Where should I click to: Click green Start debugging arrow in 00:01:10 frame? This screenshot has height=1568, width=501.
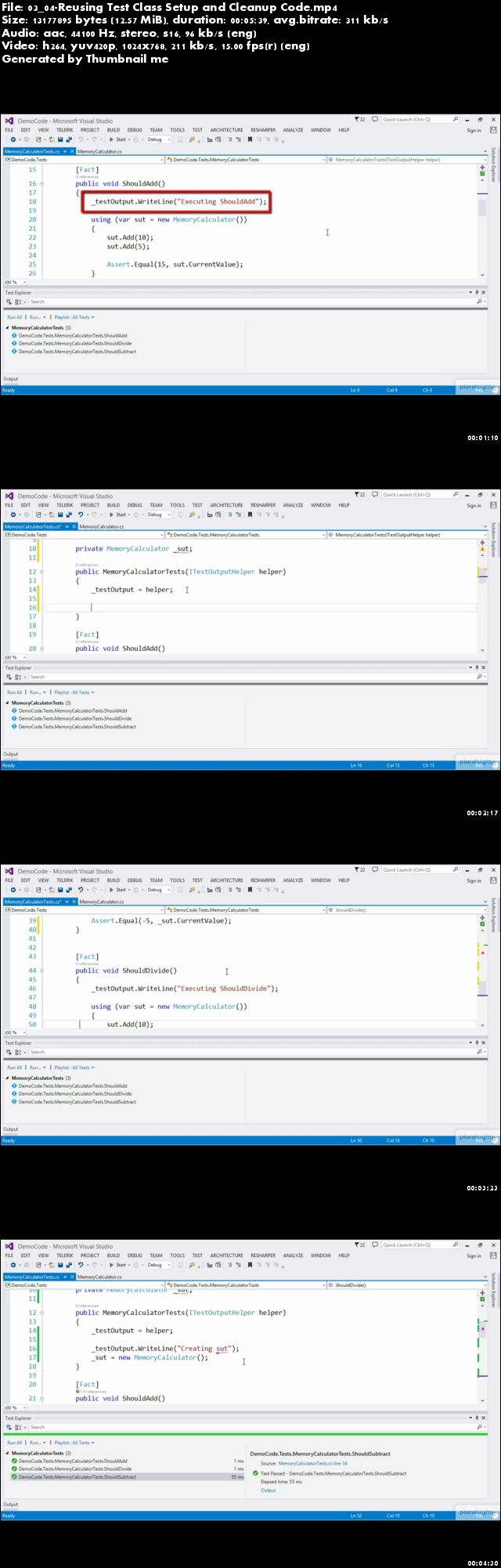112,139
